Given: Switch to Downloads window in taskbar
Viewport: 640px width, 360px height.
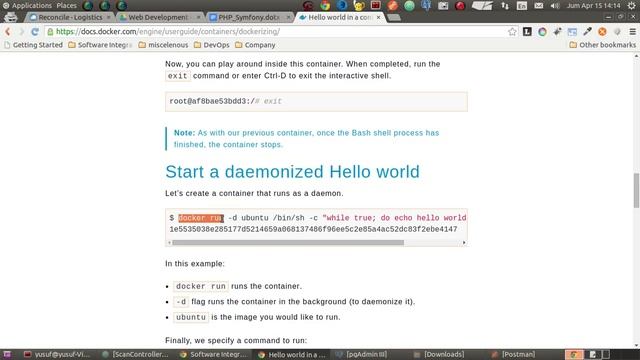Looking at the screenshot, I should pos(439,354).
